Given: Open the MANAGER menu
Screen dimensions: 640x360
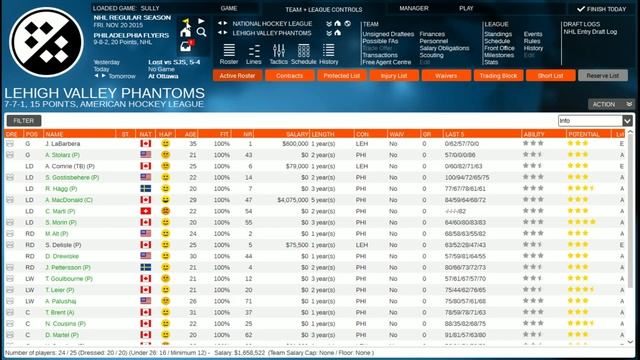Looking at the screenshot, I should click(x=414, y=8).
